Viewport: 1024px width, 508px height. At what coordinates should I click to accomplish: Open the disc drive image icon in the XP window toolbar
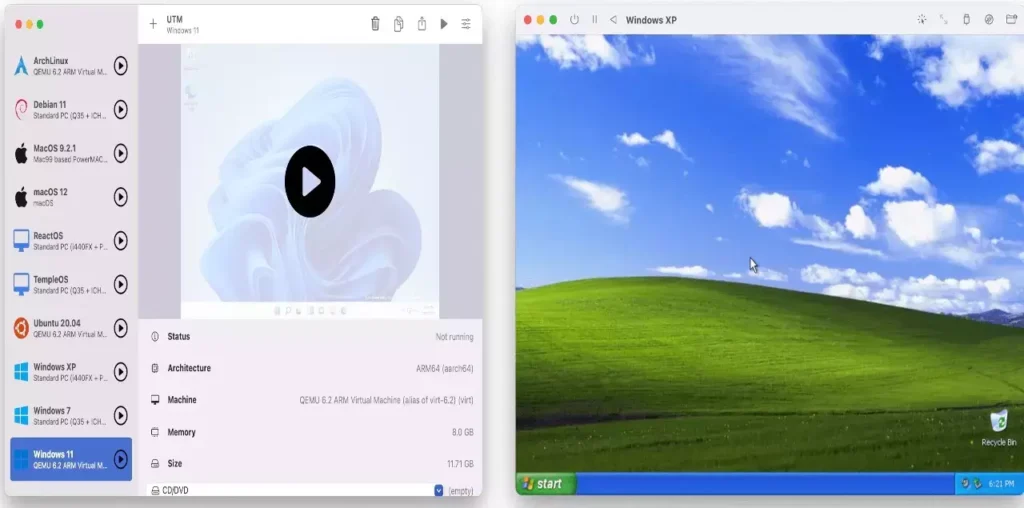[x=989, y=20]
